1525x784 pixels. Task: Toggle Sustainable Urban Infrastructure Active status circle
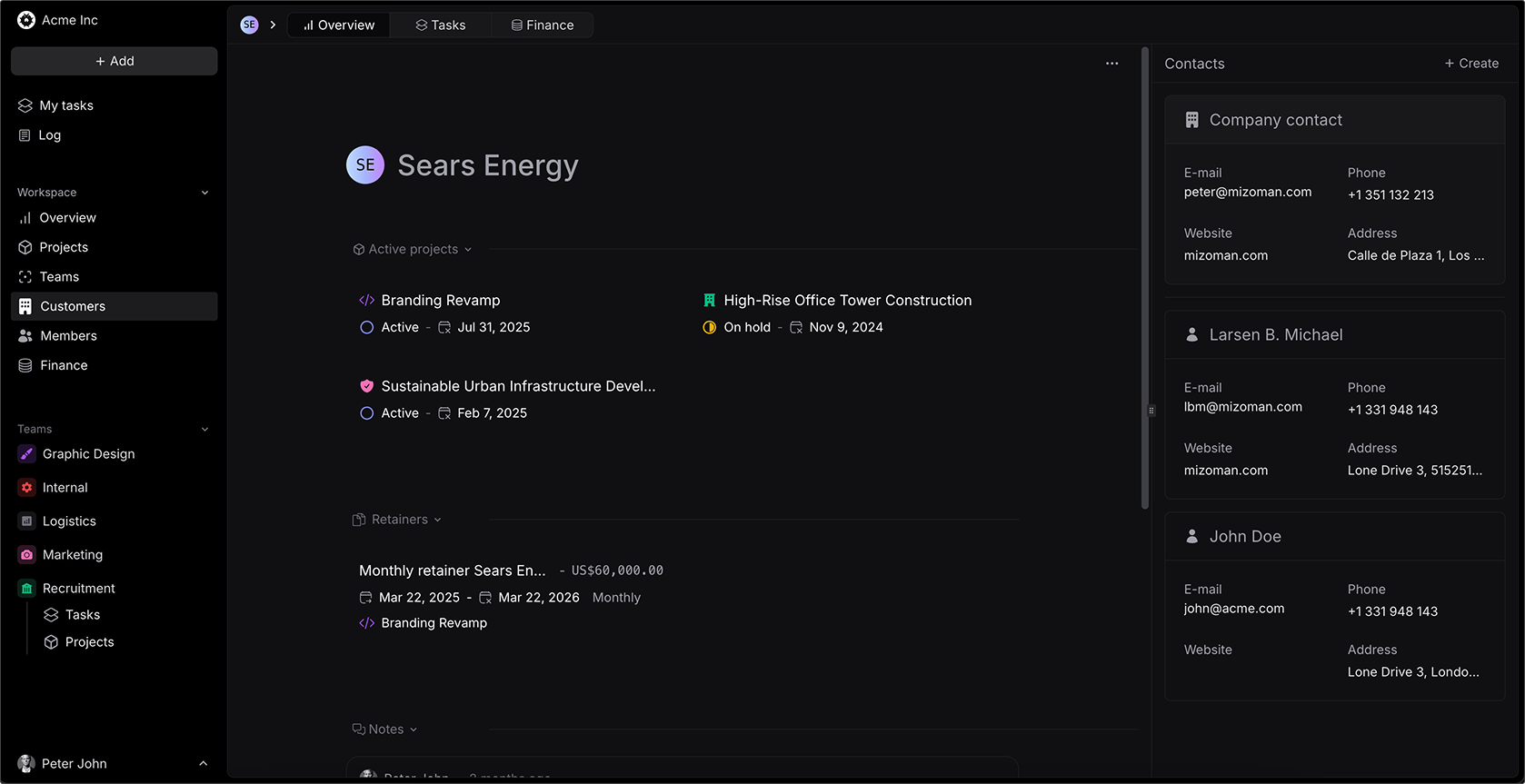click(x=367, y=413)
